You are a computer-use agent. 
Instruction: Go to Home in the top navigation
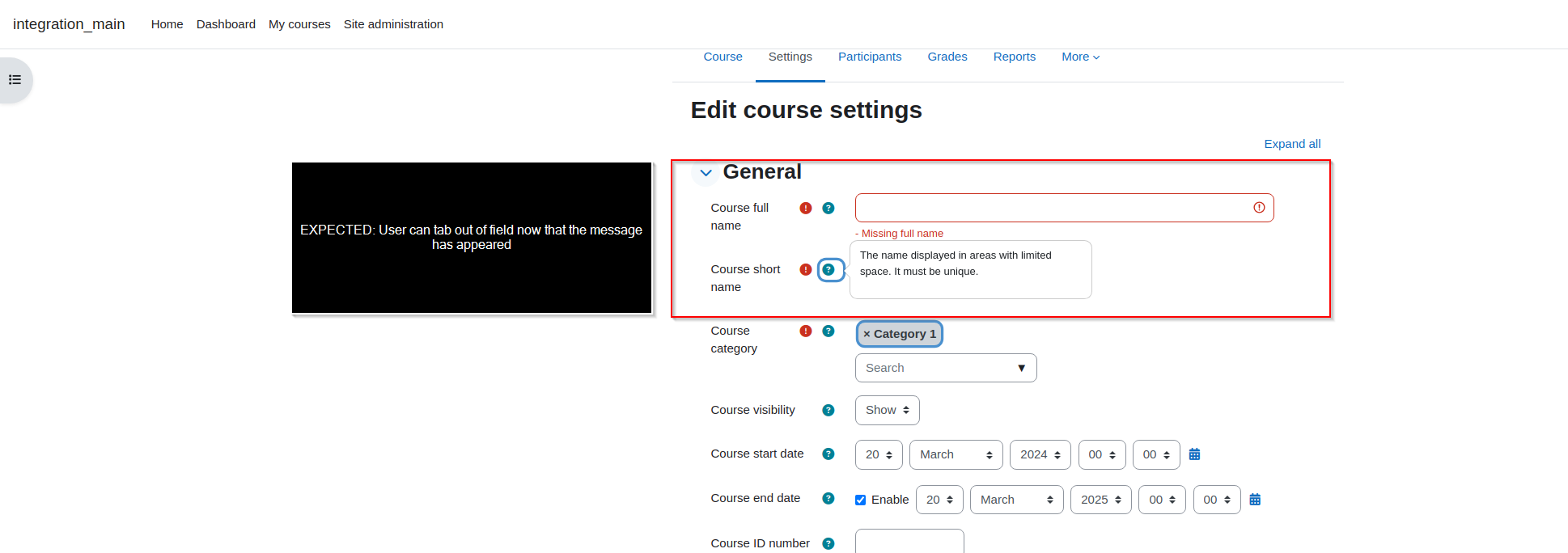pos(167,24)
